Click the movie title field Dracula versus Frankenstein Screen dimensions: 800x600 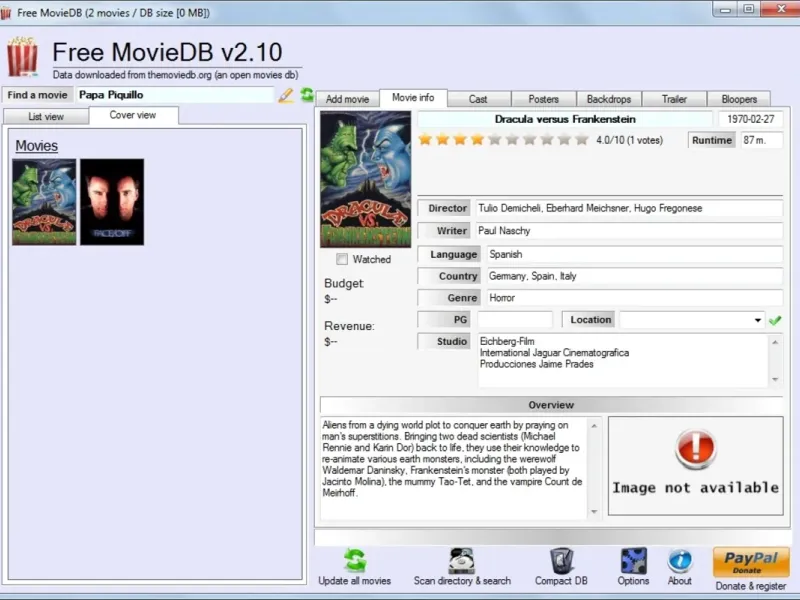[565, 119]
